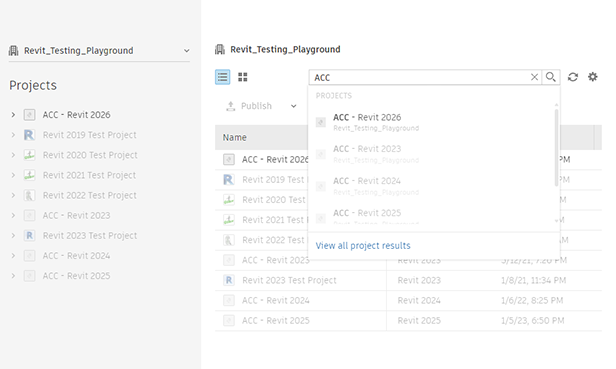Expand ACC - Revit 2026 tree node
This screenshot has height=369, width=616.
click(13, 115)
